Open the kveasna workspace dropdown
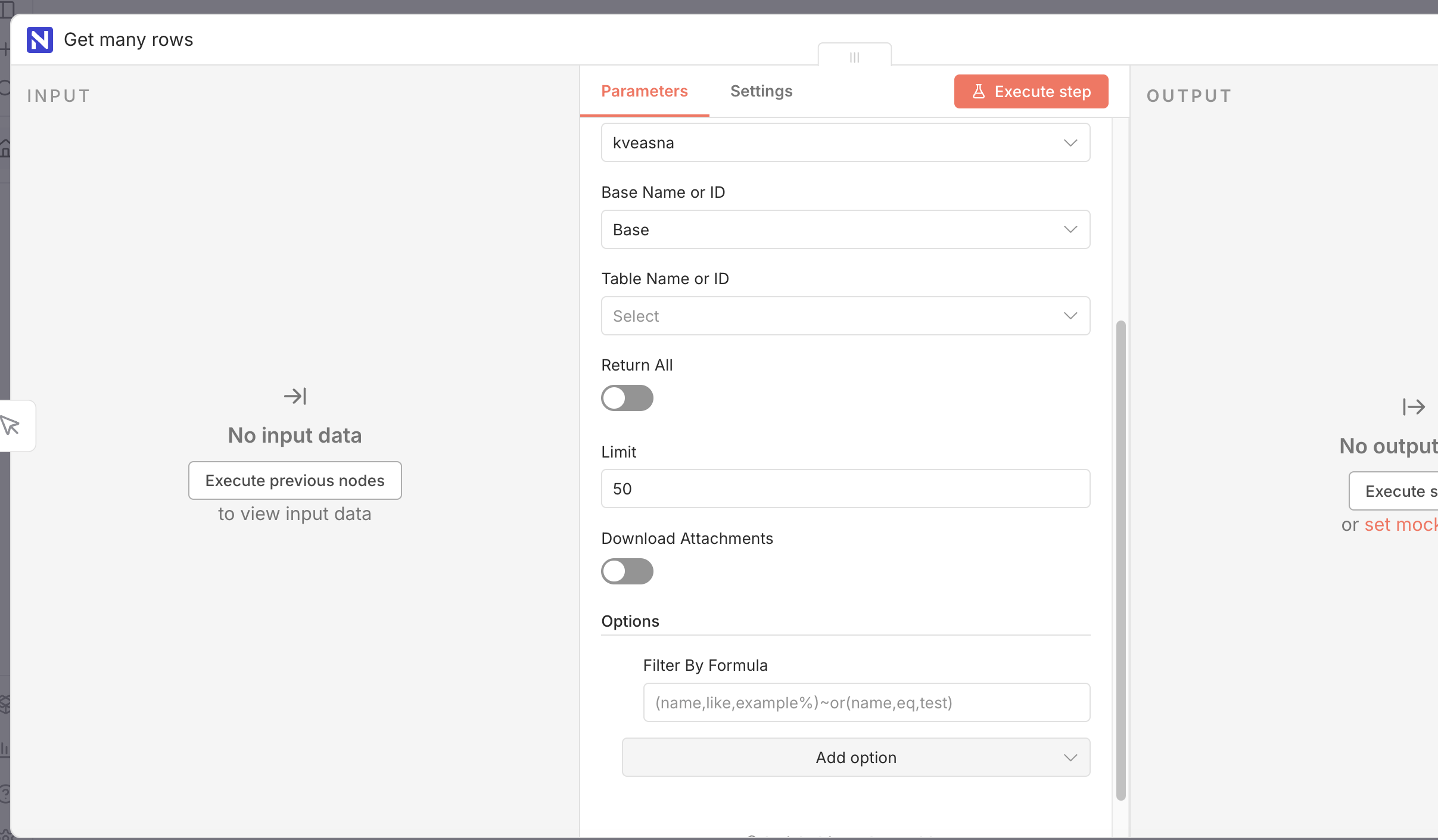 (x=845, y=143)
